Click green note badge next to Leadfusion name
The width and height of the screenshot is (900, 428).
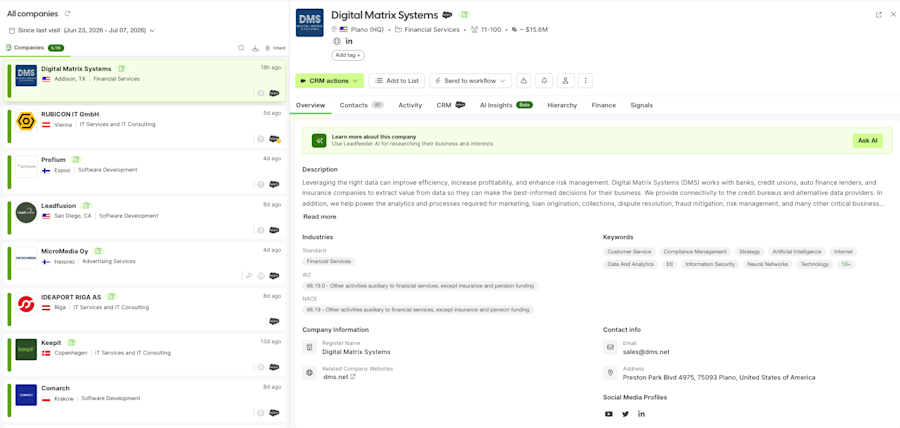(87, 205)
